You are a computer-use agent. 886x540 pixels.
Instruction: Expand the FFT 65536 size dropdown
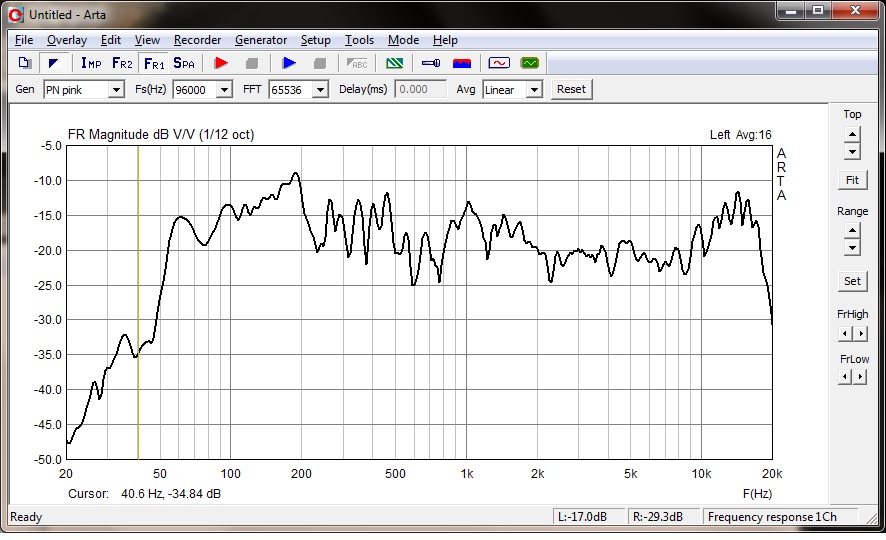(320, 90)
